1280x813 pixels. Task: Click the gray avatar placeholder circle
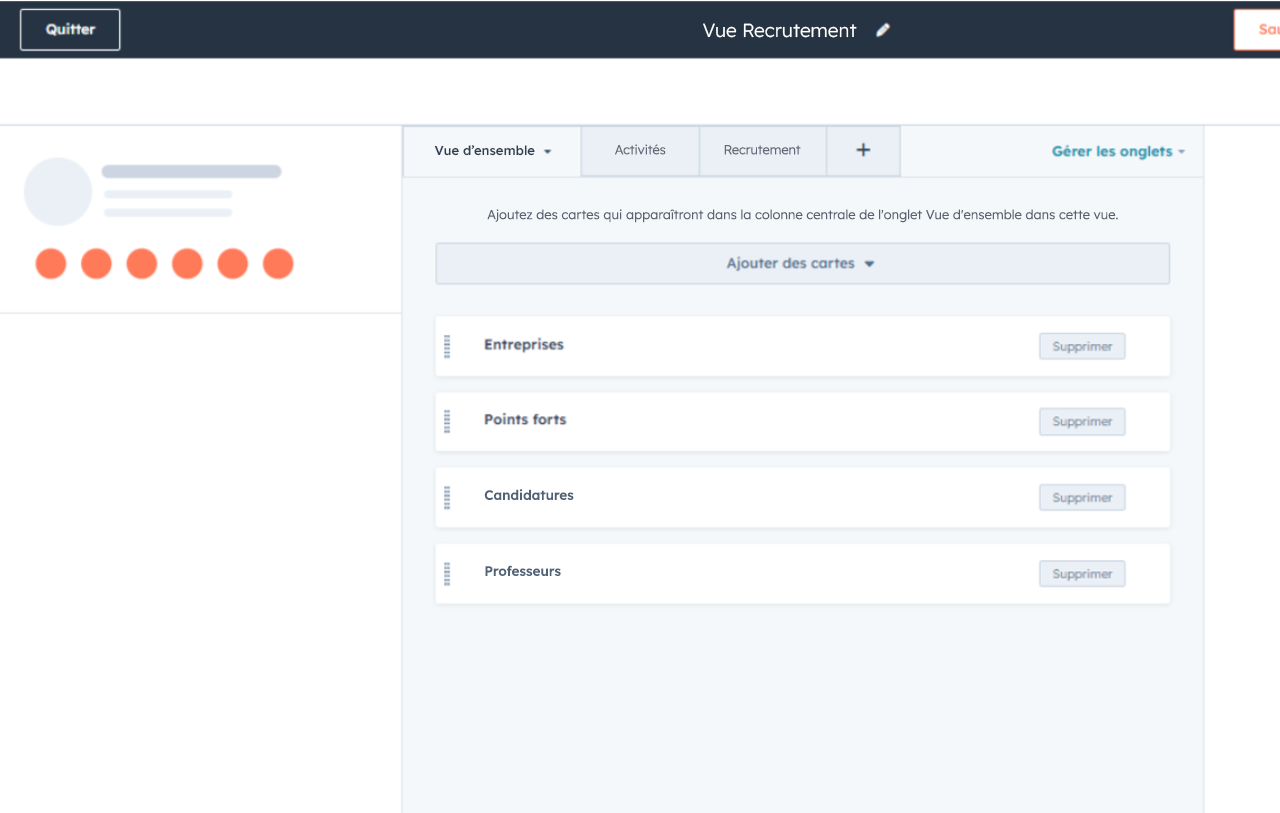[58, 191]
